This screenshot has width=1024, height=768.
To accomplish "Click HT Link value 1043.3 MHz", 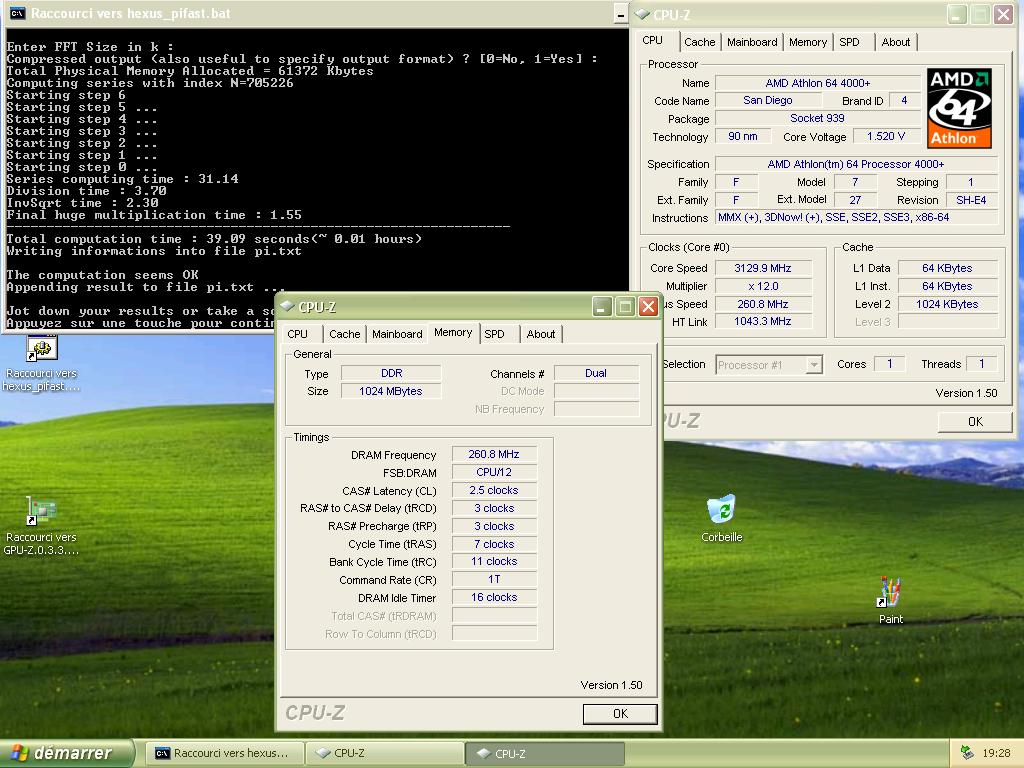I will point(763,321).
